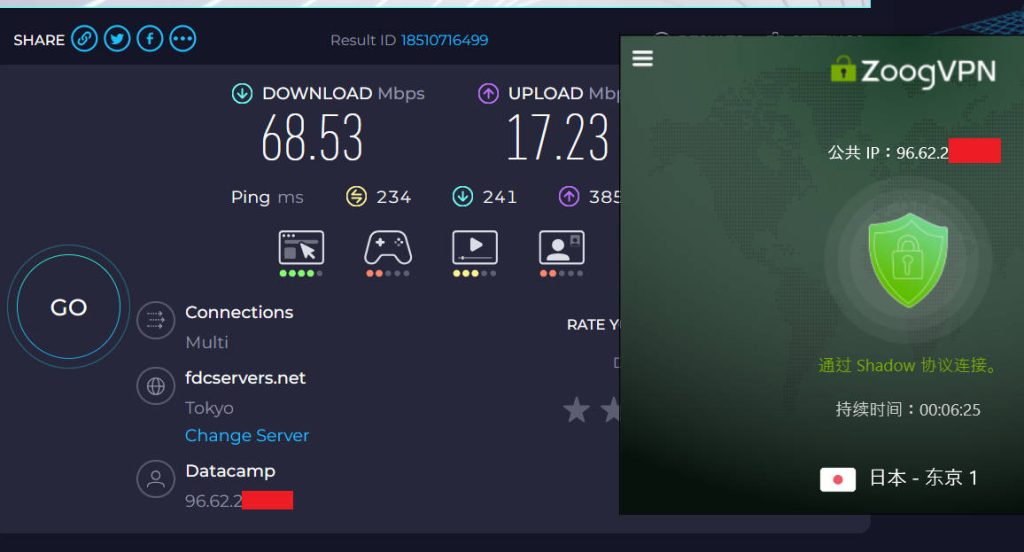This screenshot has width=1024, height=552.
Task: Rate provider with the first star
Action: (576, 410)
